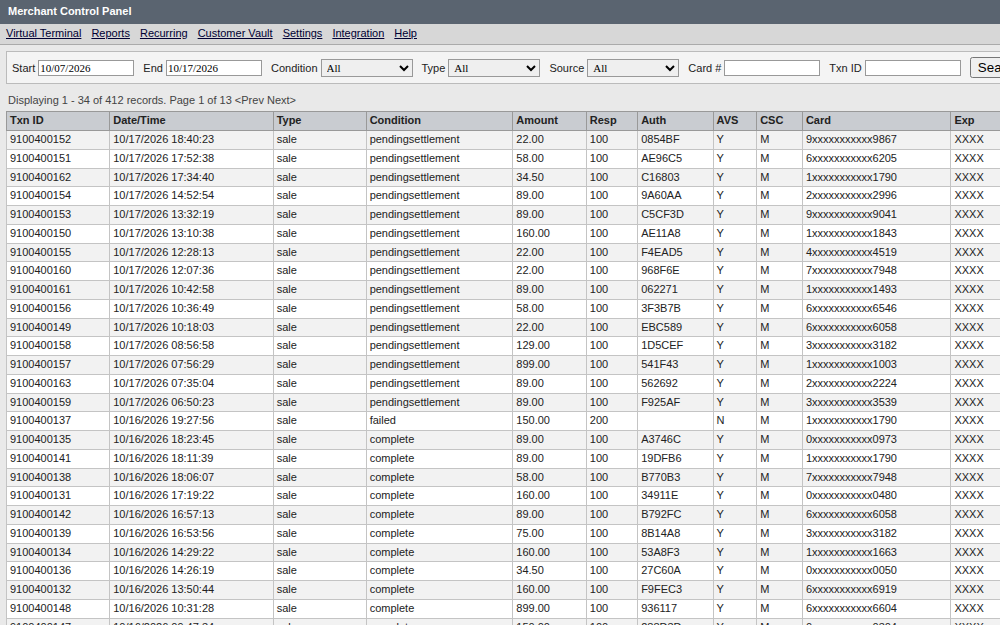Click the Amount column header

(x=549, y=121)
